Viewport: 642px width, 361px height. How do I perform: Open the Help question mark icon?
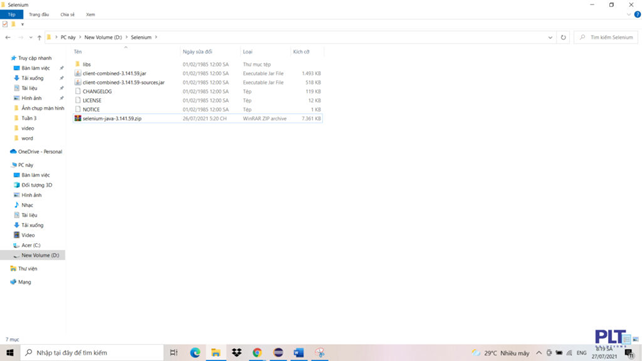(637, 14)
